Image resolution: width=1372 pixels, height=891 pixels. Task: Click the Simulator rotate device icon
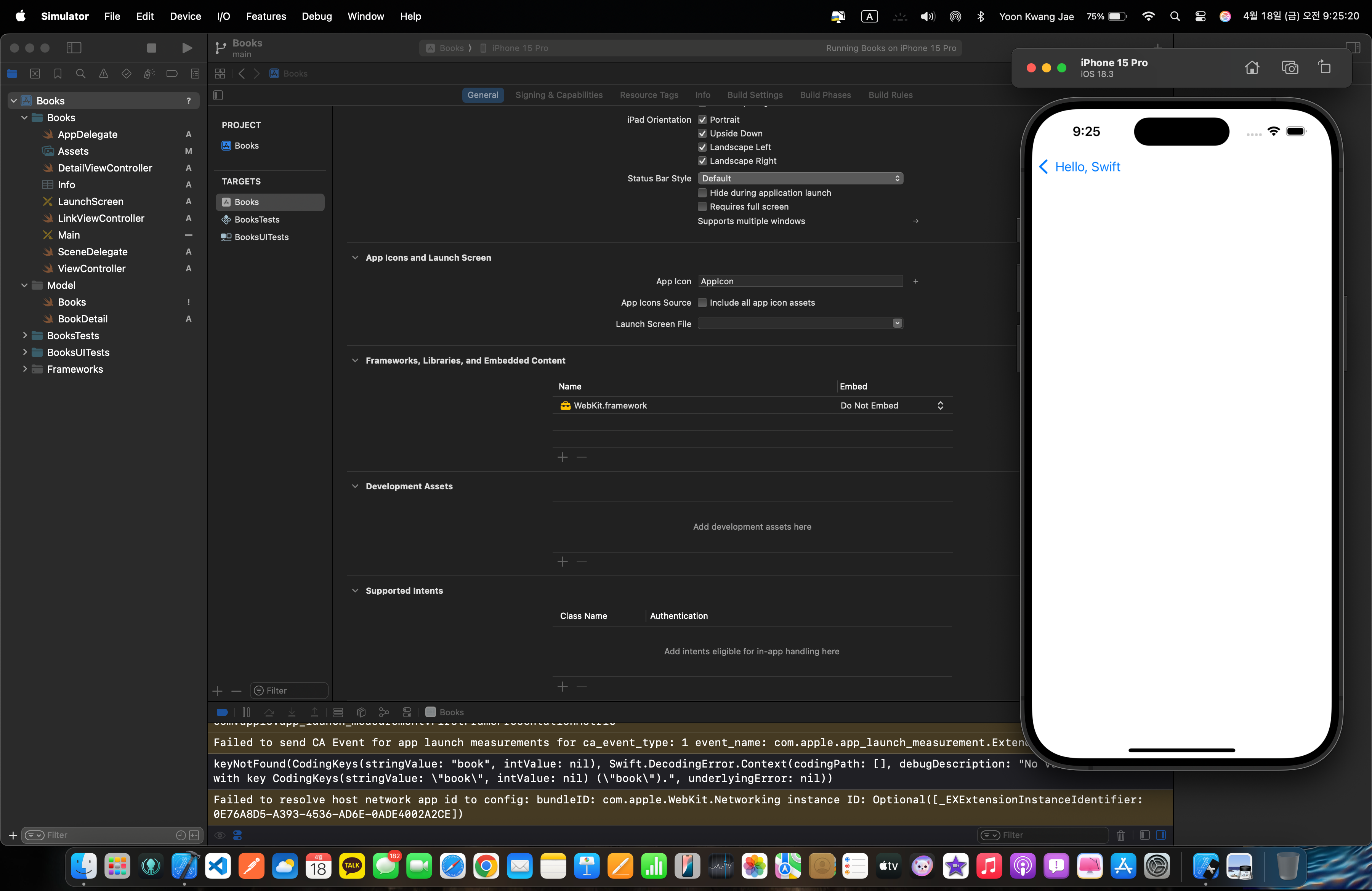coord(1325,67)
